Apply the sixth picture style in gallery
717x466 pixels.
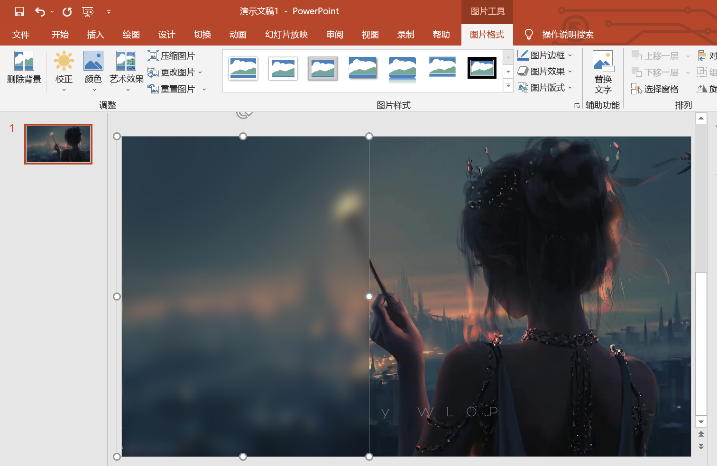point(442,68)
